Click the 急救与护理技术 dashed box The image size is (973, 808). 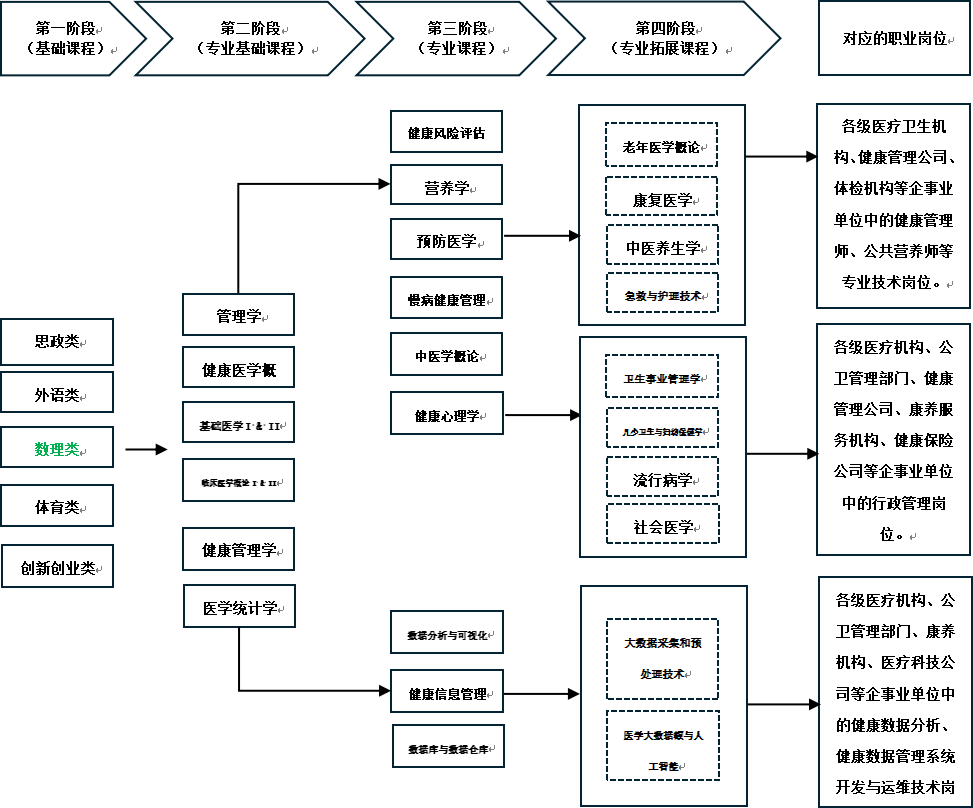661,293
